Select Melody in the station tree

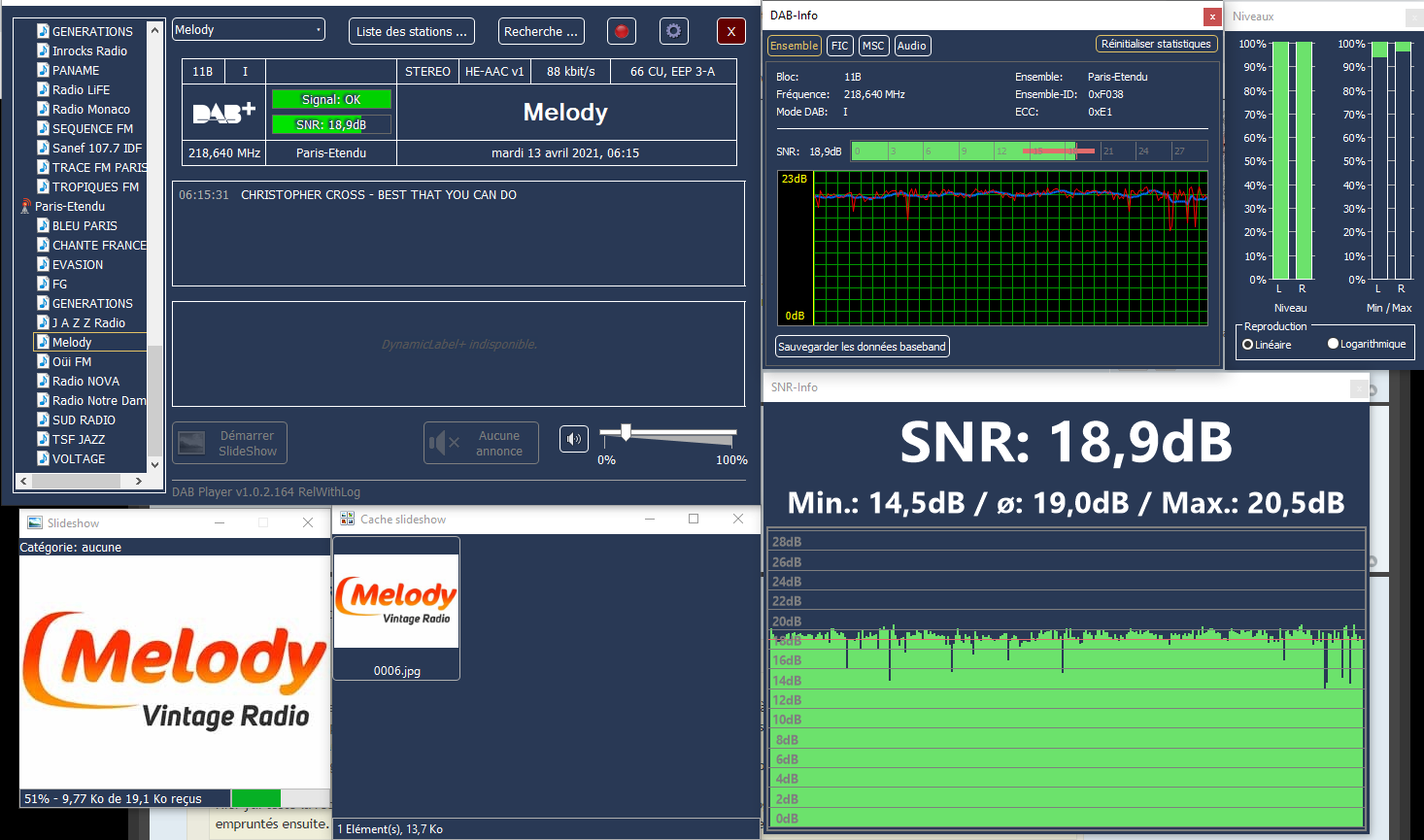[72, 342]
